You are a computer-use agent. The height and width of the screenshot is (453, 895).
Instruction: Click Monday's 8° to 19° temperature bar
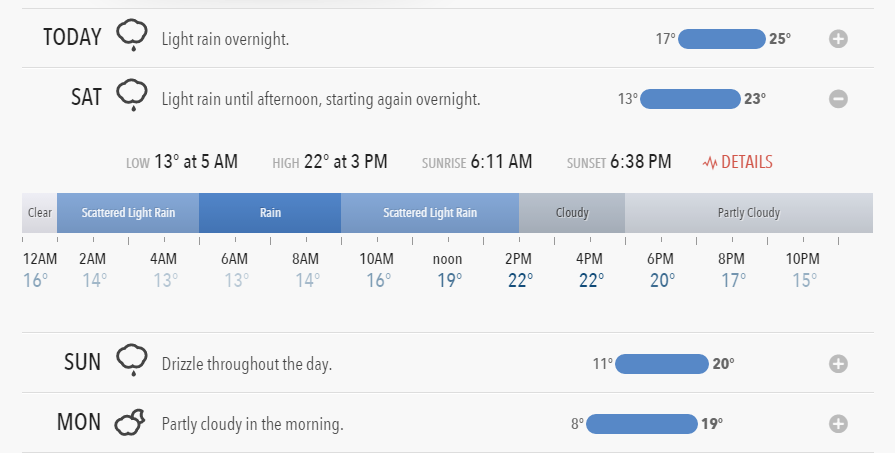click(642, 424)
